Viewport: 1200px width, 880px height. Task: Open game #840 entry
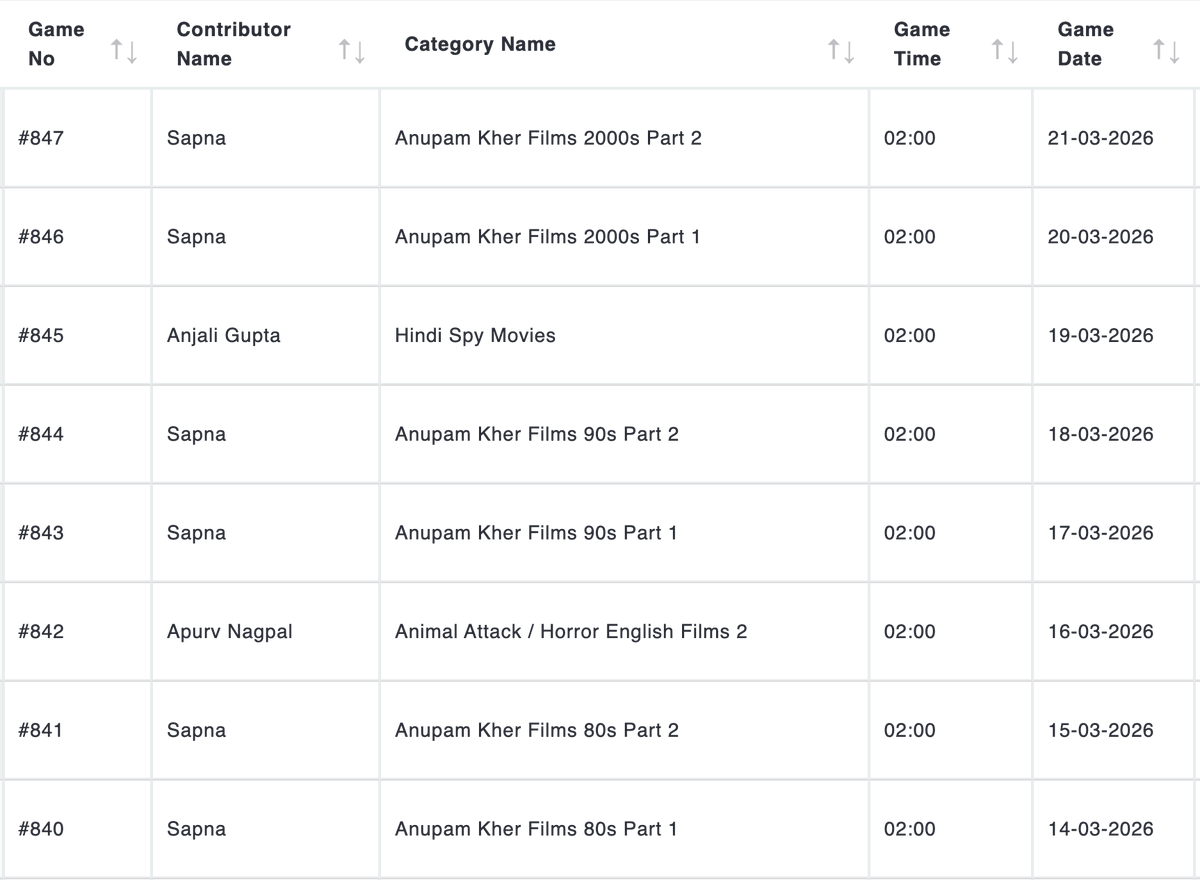click(x=41, y=829)
